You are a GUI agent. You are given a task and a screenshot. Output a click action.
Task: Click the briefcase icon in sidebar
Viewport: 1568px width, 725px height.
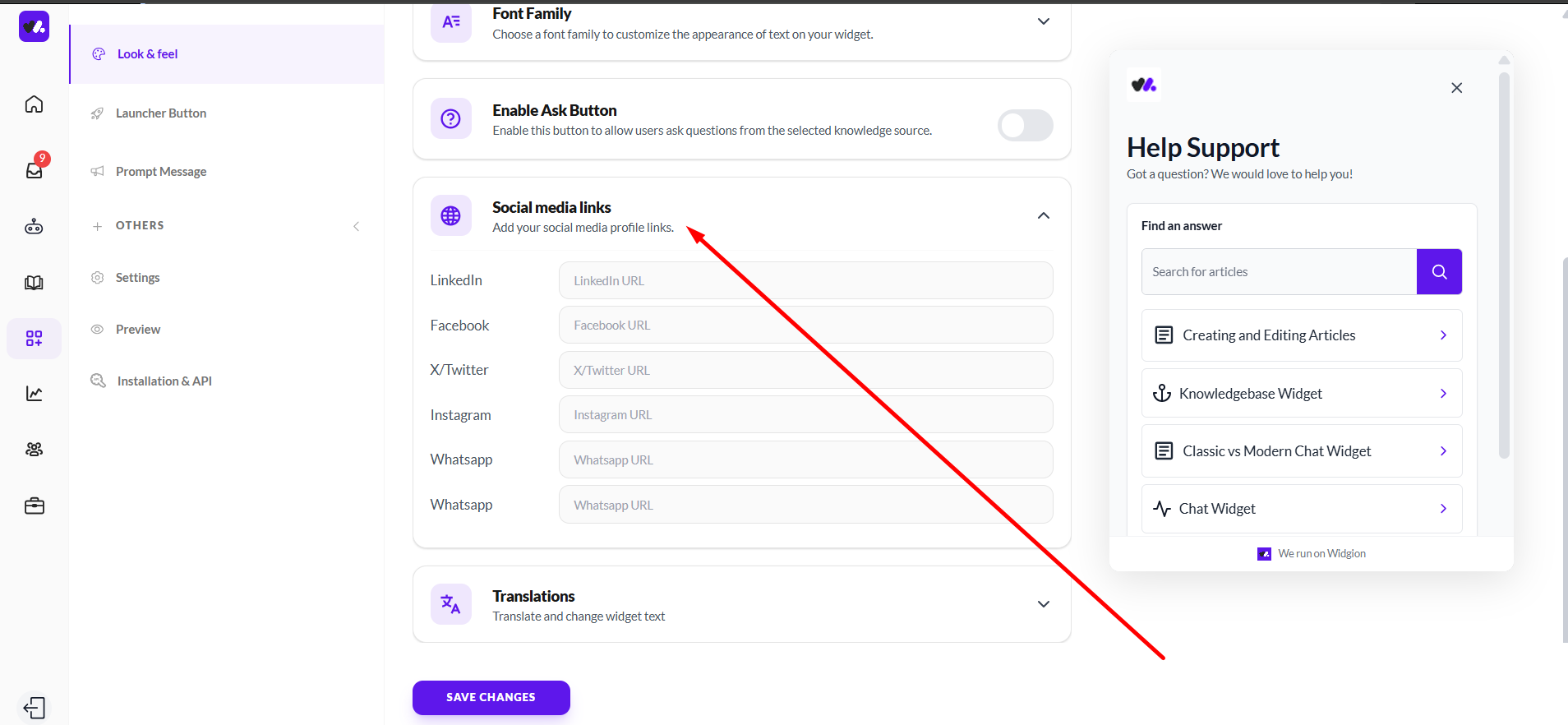tap(34, 506)
